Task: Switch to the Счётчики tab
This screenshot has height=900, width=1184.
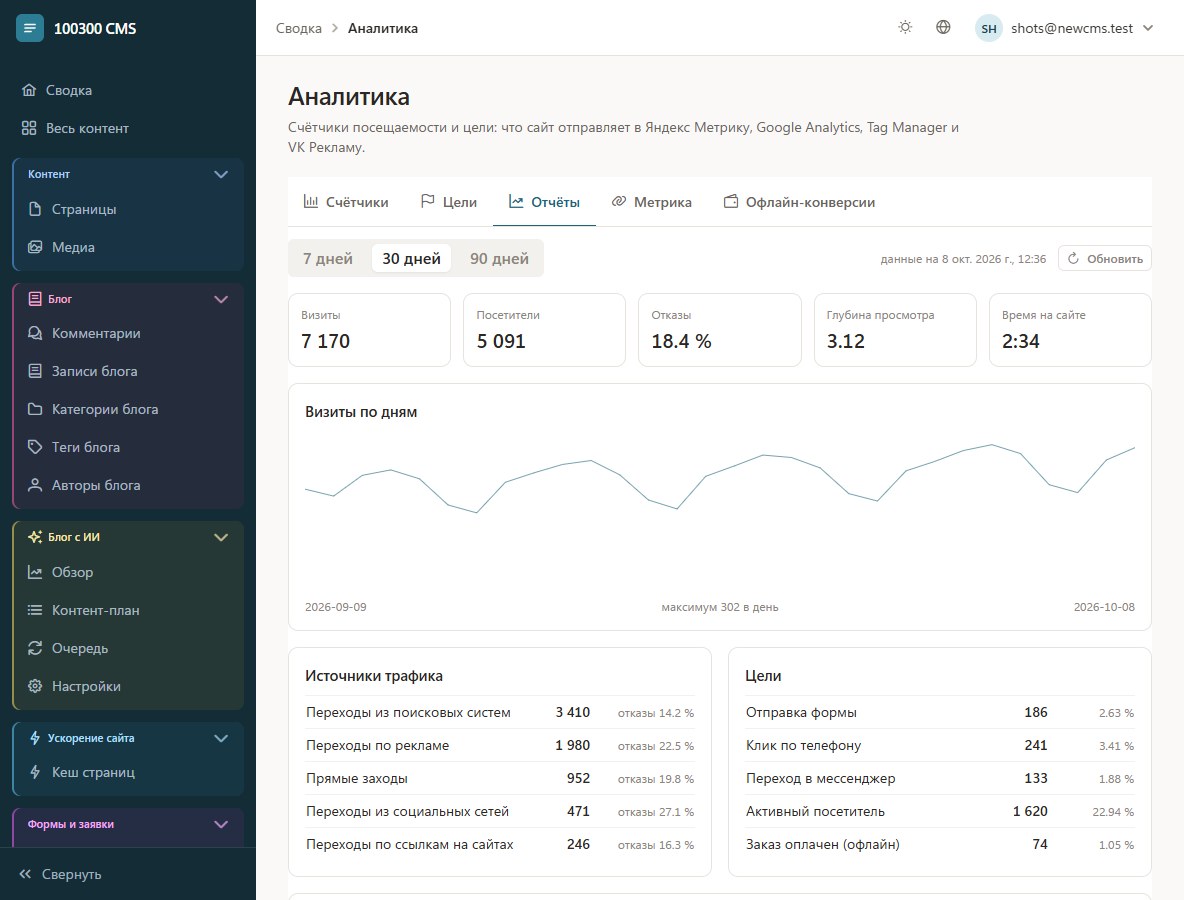Action: coord(346,202)
